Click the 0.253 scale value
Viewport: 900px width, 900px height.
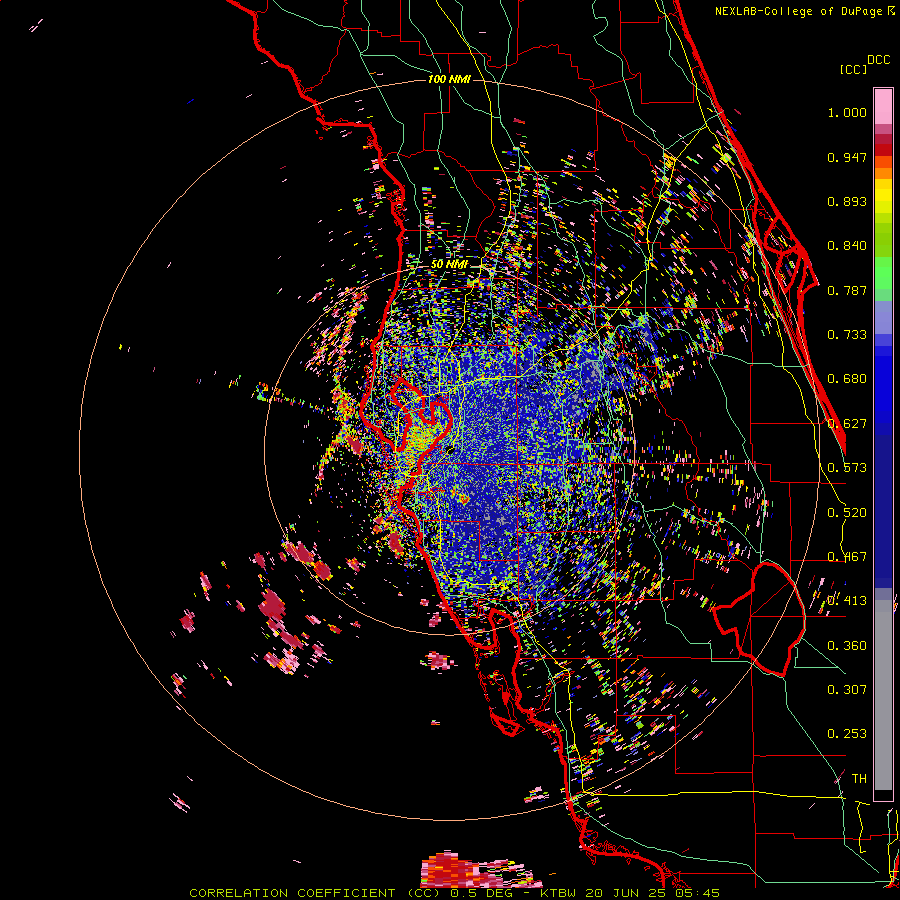[847, 734]
